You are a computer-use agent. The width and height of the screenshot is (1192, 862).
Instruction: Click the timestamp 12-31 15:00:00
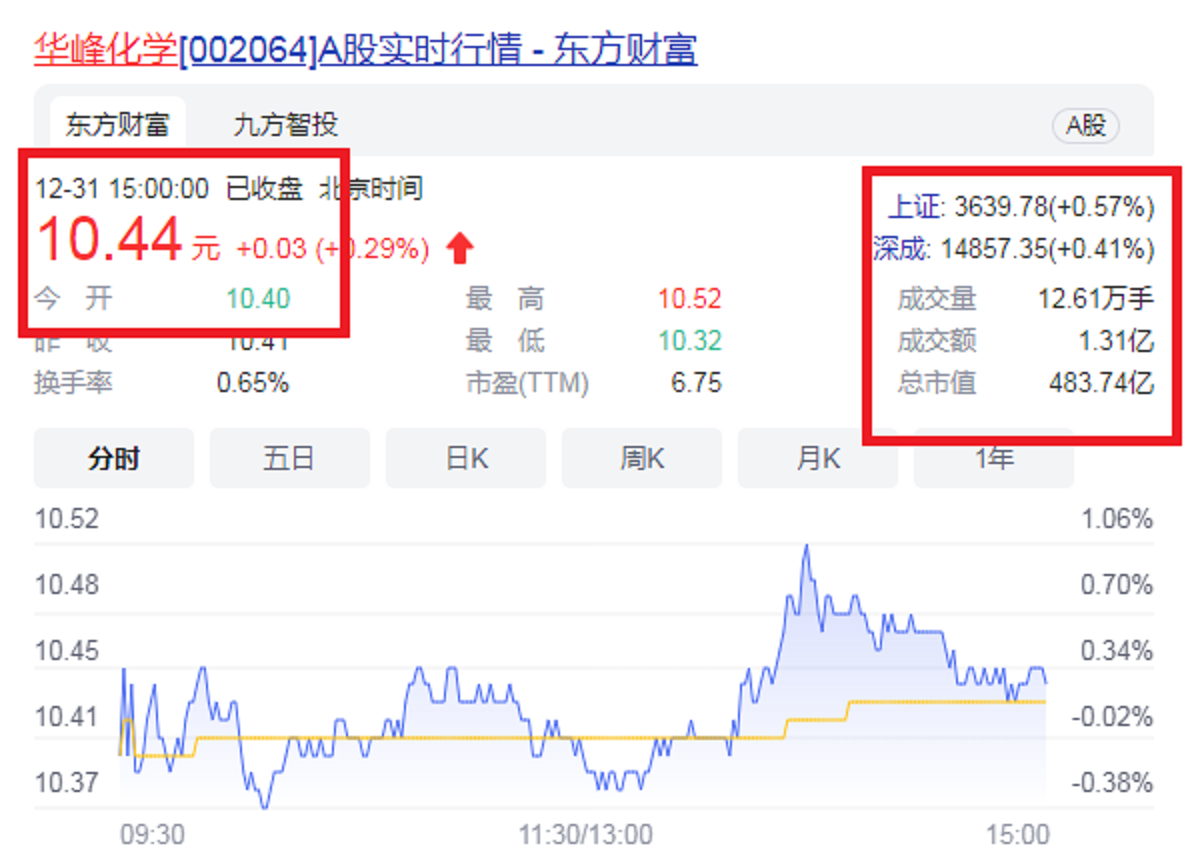[122, 189]
